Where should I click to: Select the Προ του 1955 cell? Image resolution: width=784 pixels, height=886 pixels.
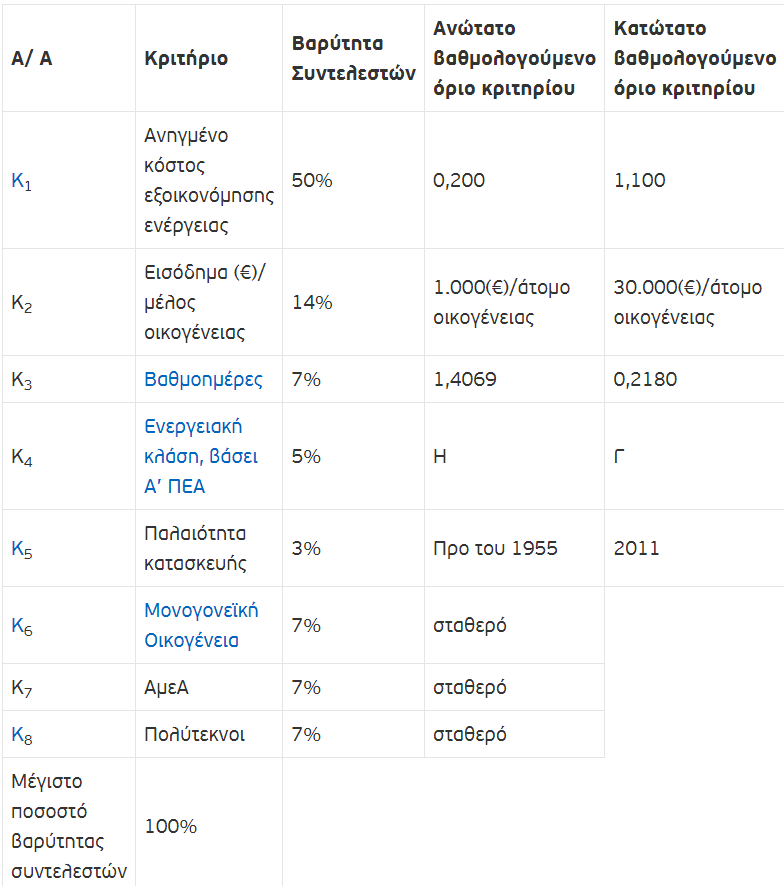click(x=495, y=548)
